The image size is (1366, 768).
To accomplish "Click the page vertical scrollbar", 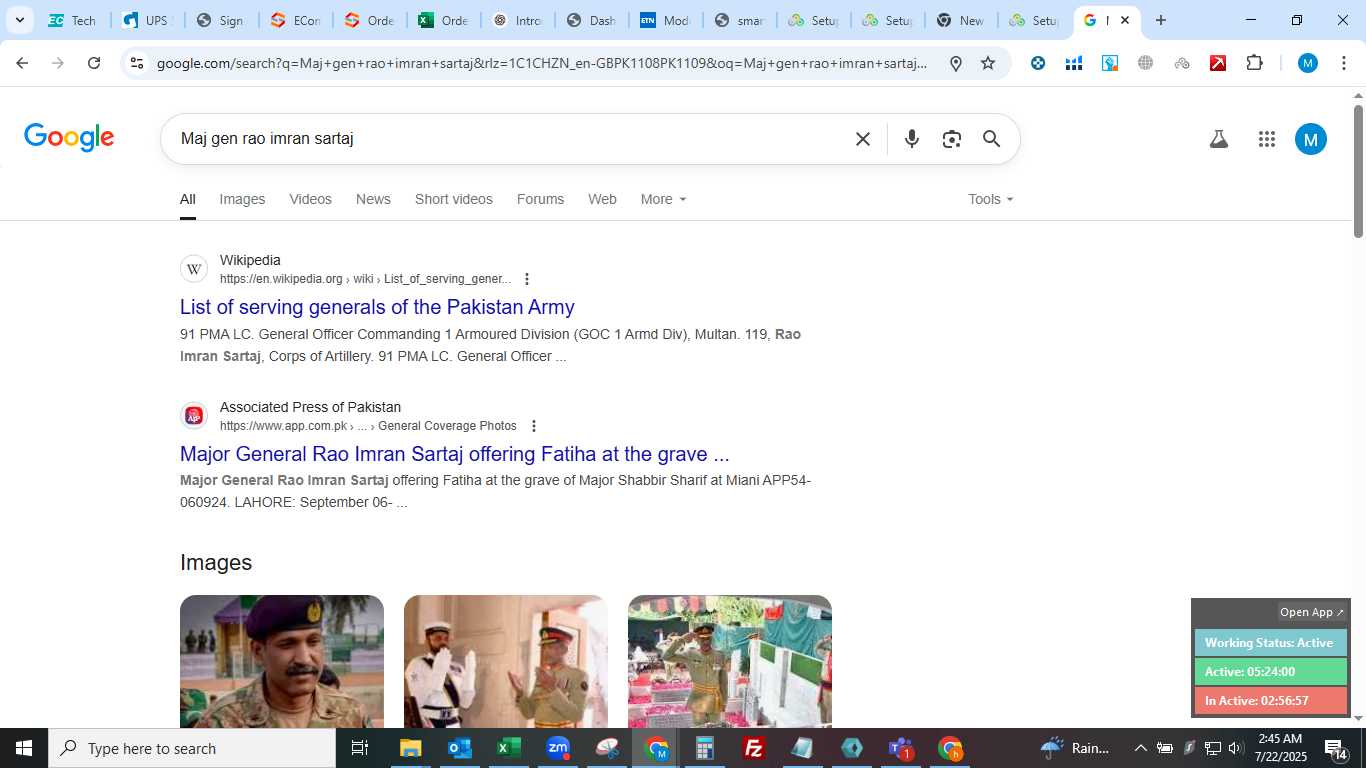I will pyautogui.click(x=1358, y=170).
